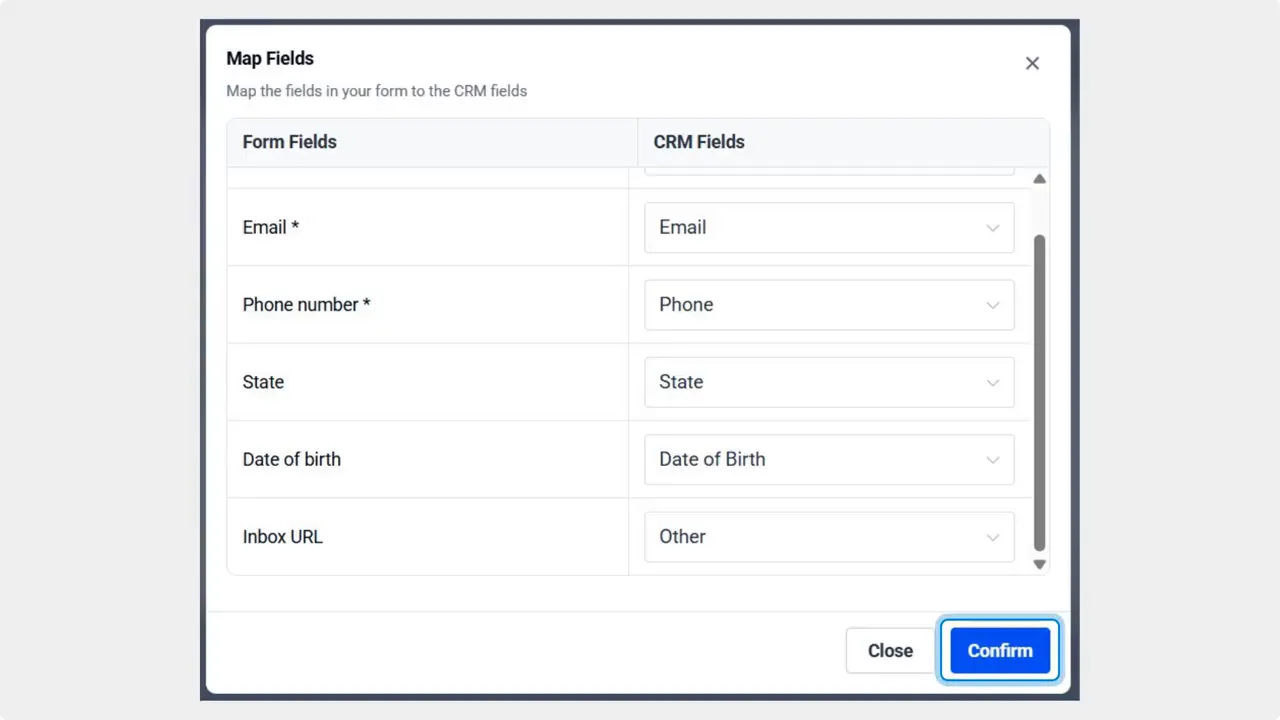Confirm the field mapping

(999, 650)
